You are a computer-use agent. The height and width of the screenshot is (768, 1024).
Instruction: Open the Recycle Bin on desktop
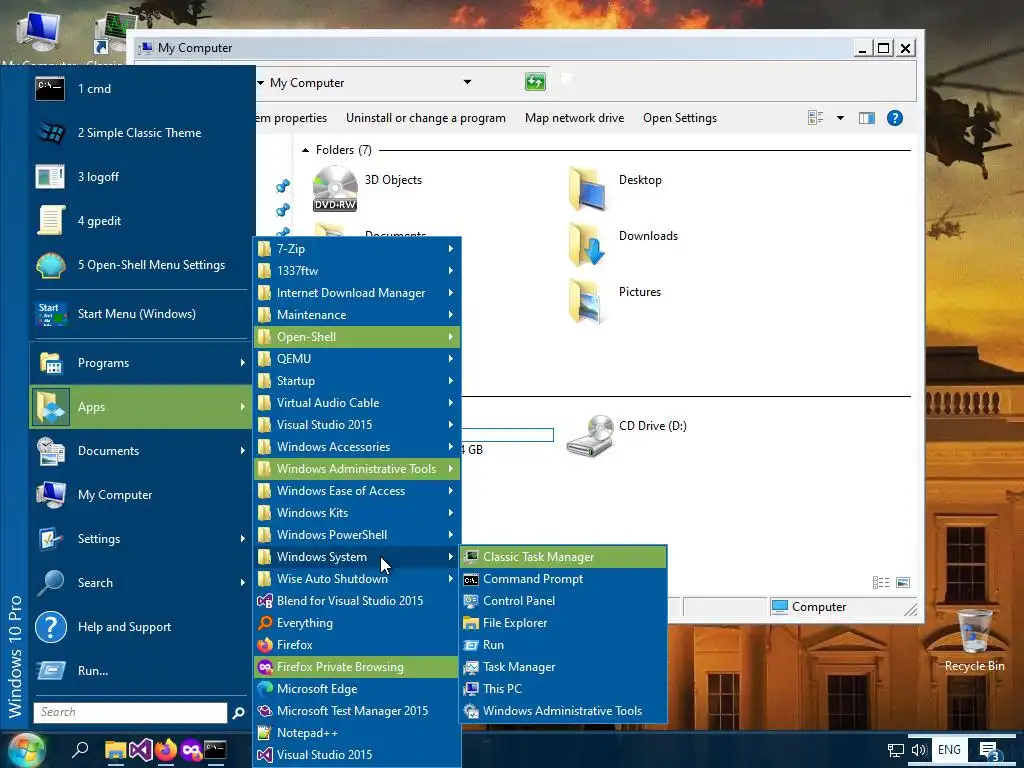(x=974, y=641)
